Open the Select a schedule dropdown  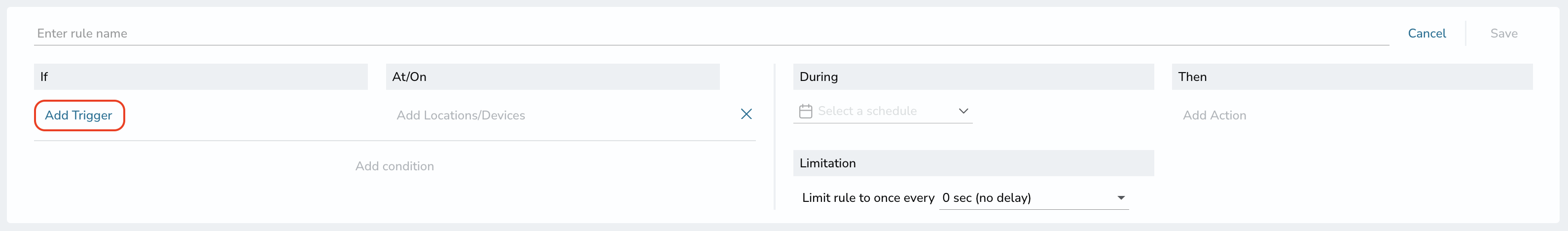point(883,111)
